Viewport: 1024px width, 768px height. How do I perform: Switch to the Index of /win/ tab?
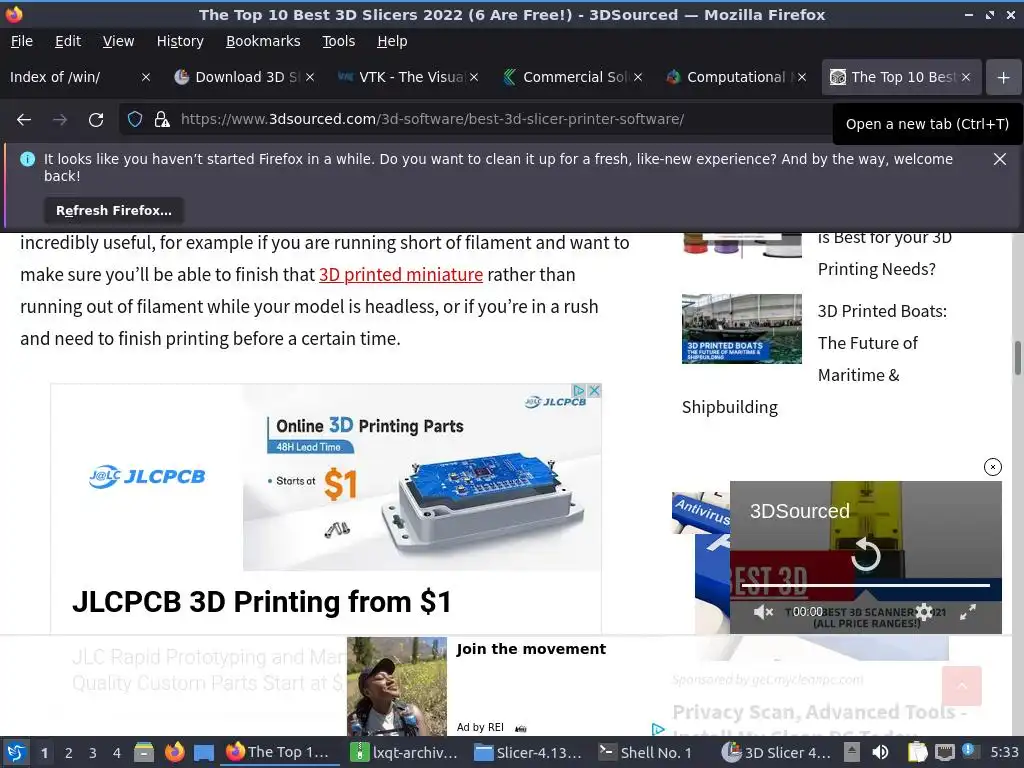click(x=72, y=77)
